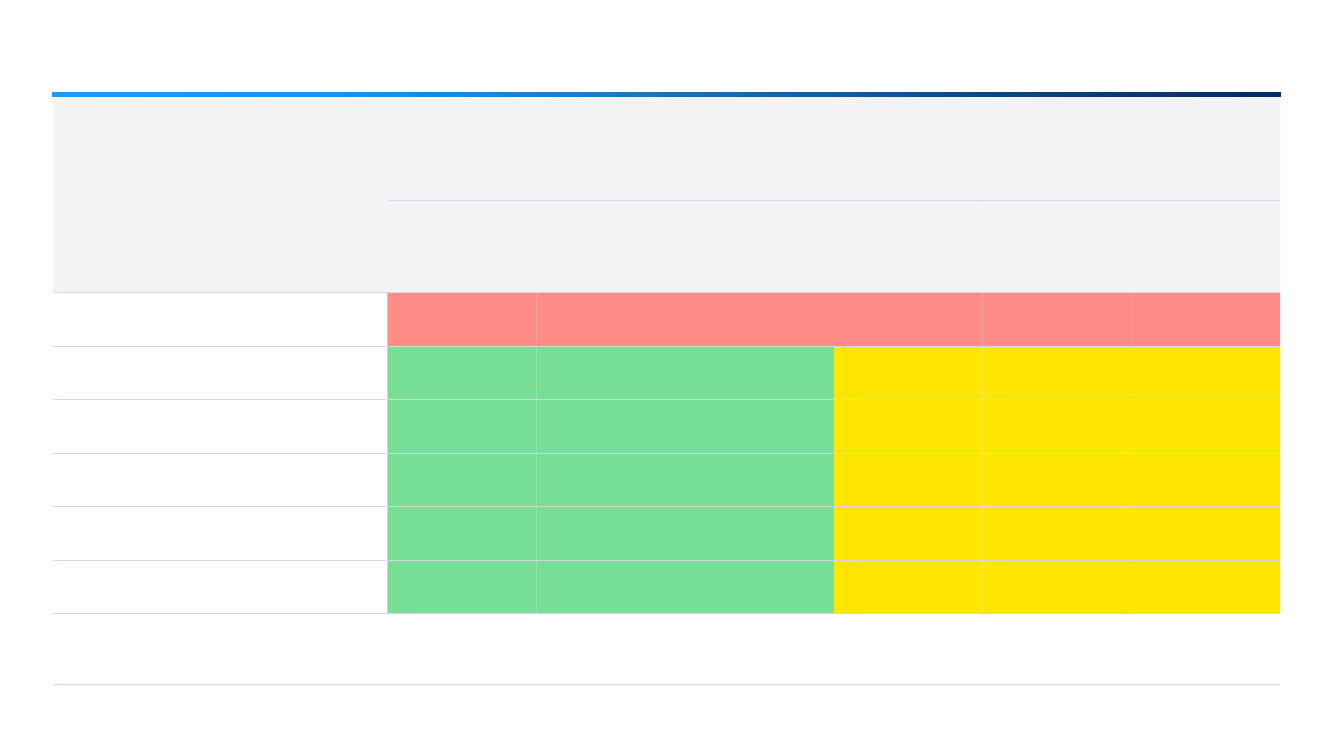Select the narrow green cell in the first green row
This screenshot has height=750, width=1333.
[x=461, y=373]
